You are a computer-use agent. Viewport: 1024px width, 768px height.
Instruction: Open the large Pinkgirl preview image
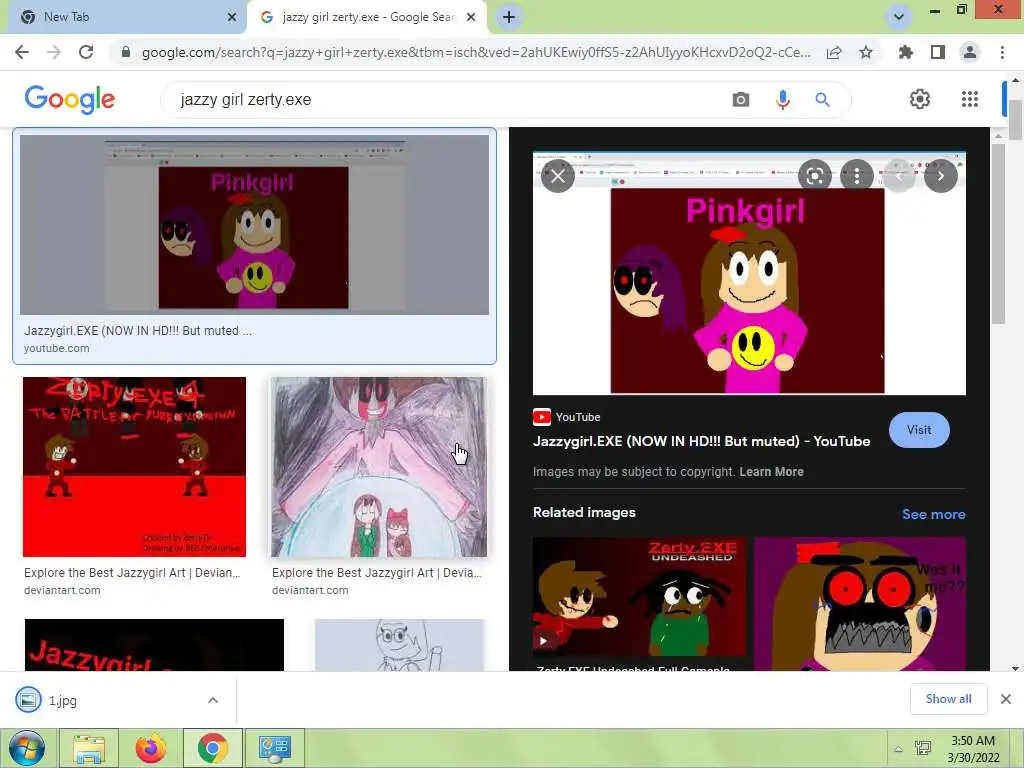[749, 274]
